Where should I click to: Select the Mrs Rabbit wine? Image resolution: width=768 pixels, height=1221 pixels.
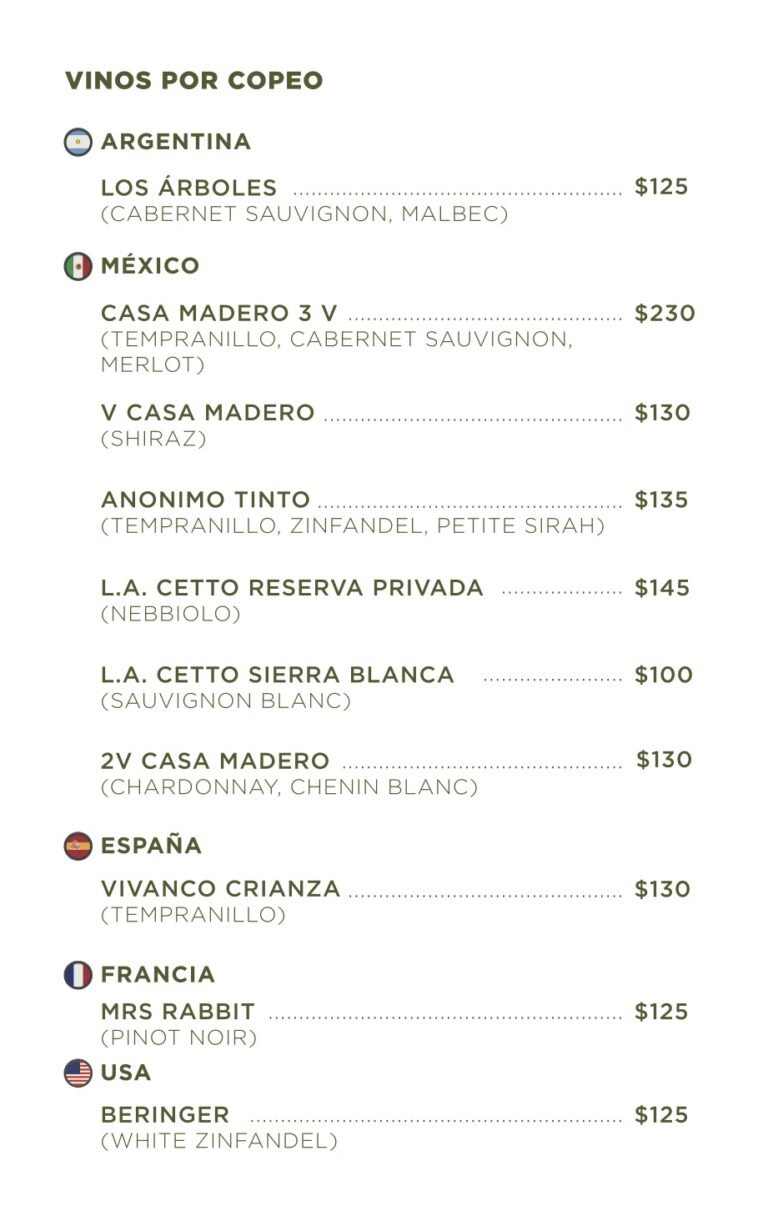178,1012
